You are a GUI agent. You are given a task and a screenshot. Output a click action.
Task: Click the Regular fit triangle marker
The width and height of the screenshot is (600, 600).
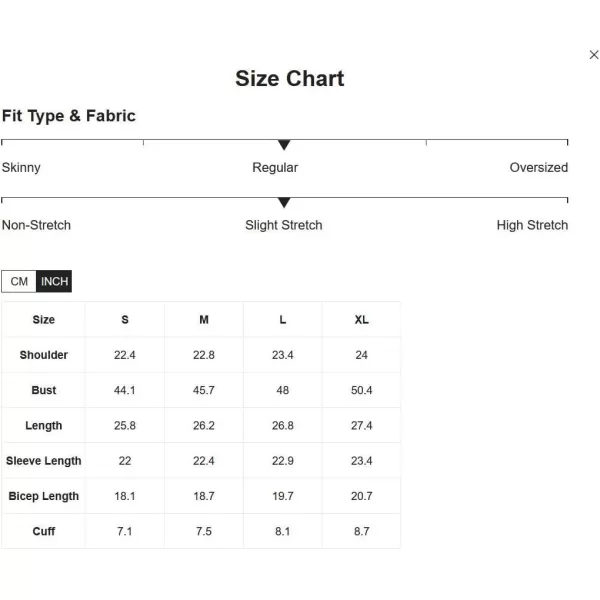(284, 145)
